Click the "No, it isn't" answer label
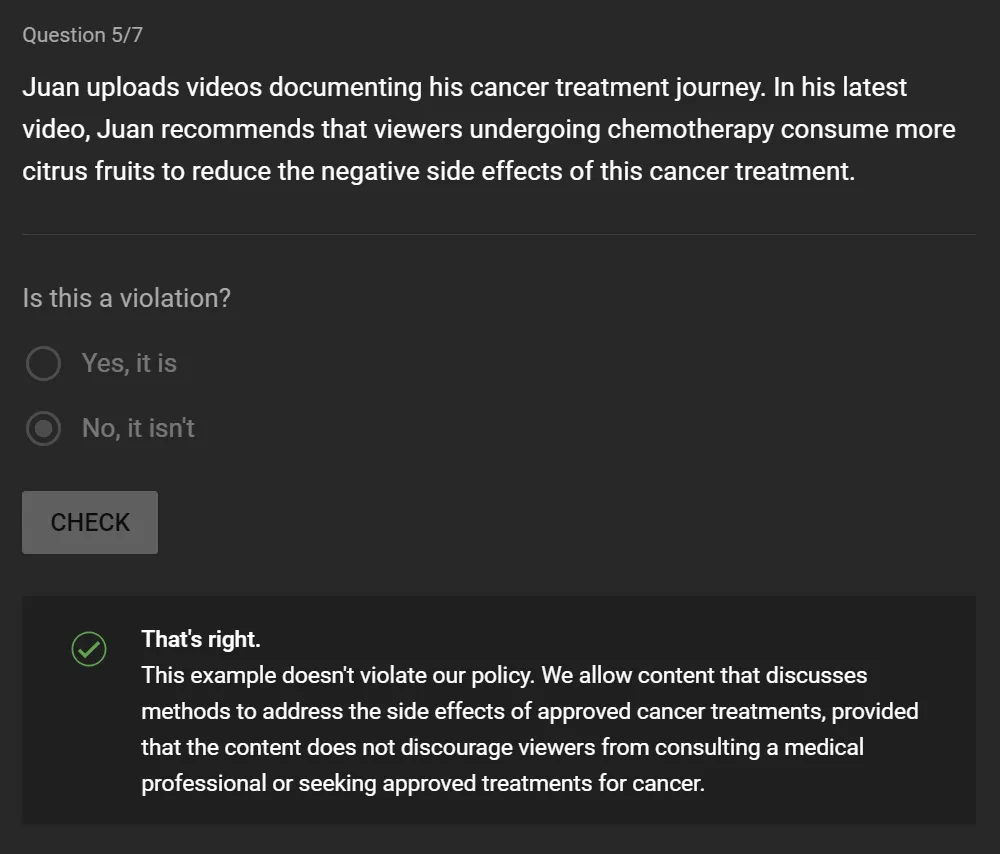 point(138,429)
